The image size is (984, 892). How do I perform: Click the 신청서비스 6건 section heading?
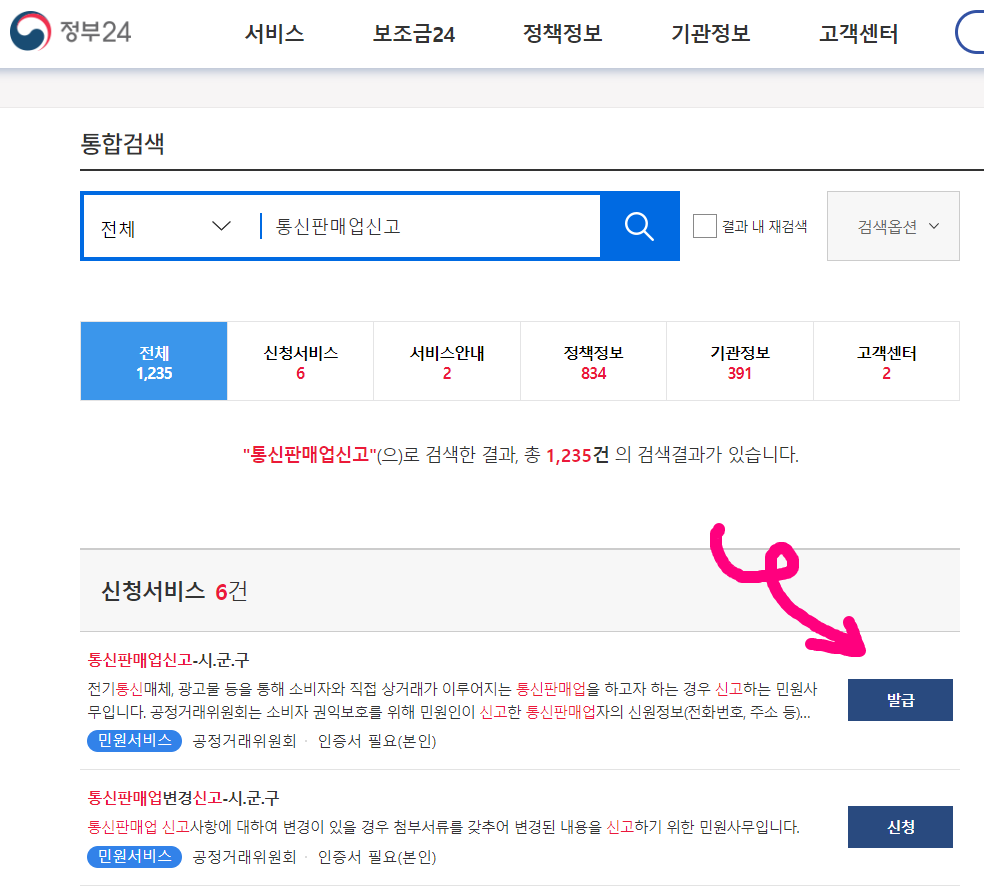(174, 591)
